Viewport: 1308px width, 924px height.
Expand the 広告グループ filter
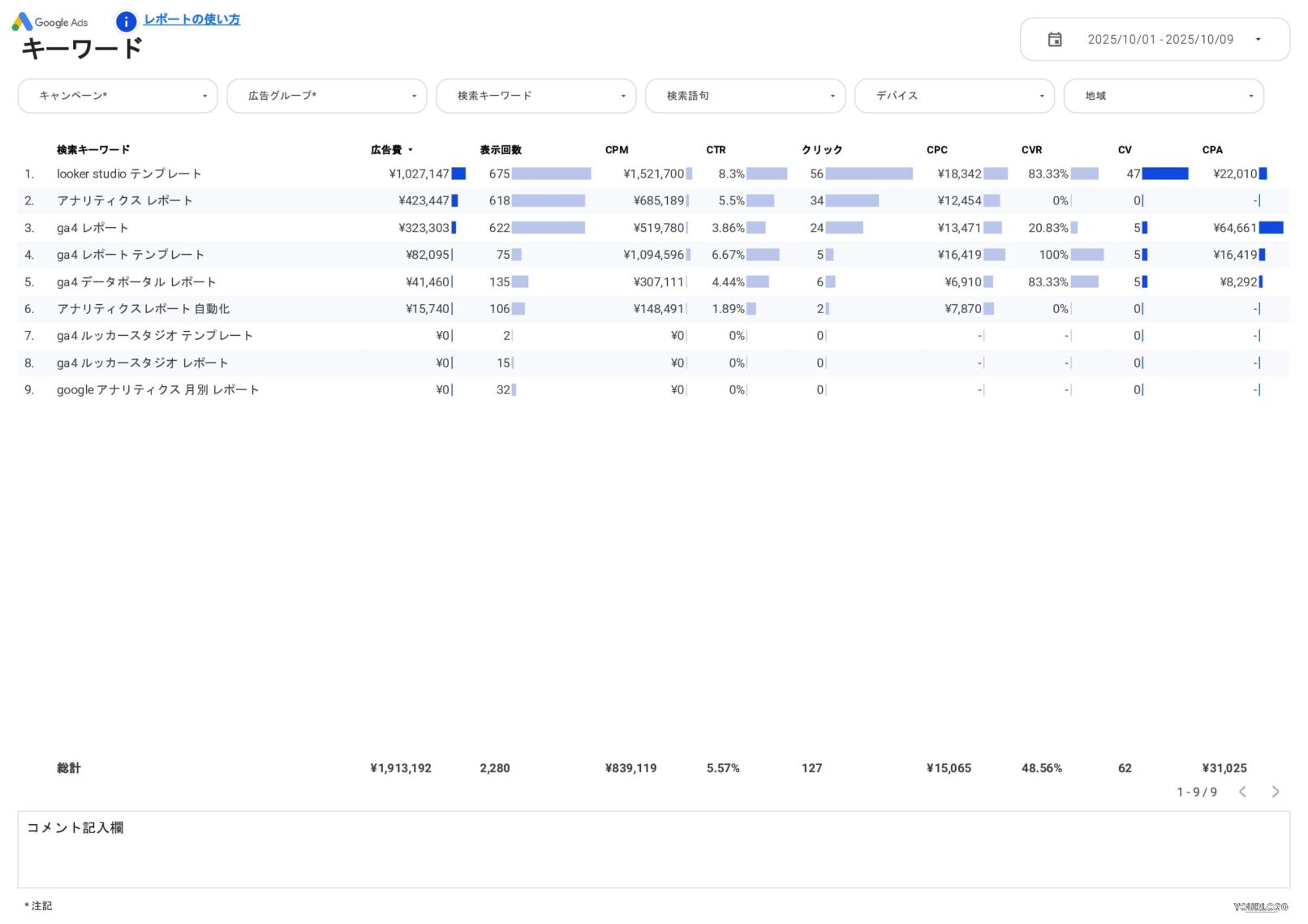tap(326, 95)
